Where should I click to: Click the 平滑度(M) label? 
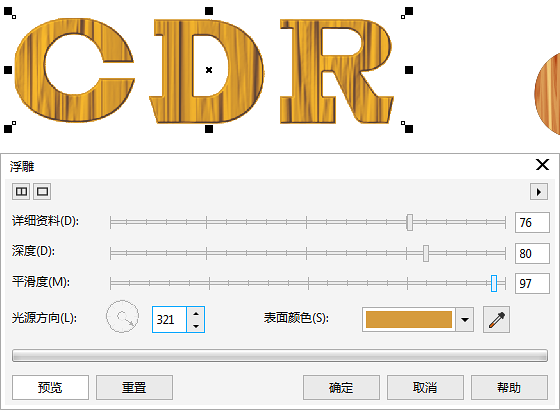pos(41,282)
